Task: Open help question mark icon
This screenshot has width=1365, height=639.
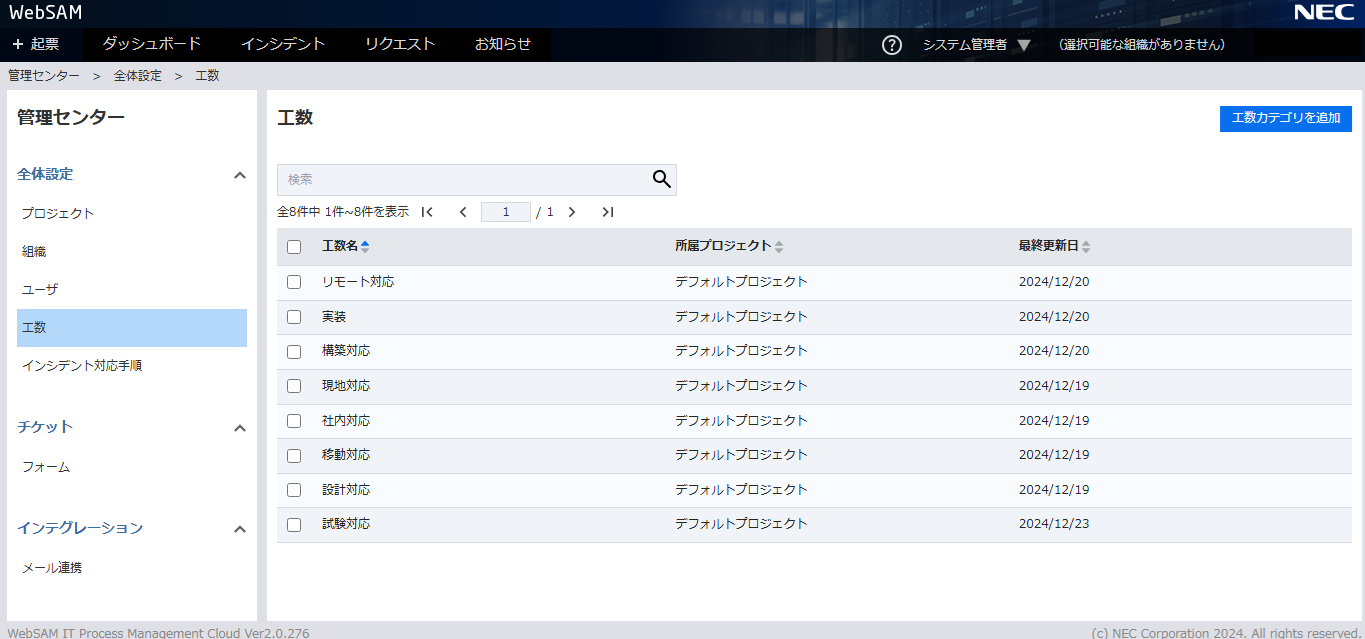Action: tap(892, 45)
